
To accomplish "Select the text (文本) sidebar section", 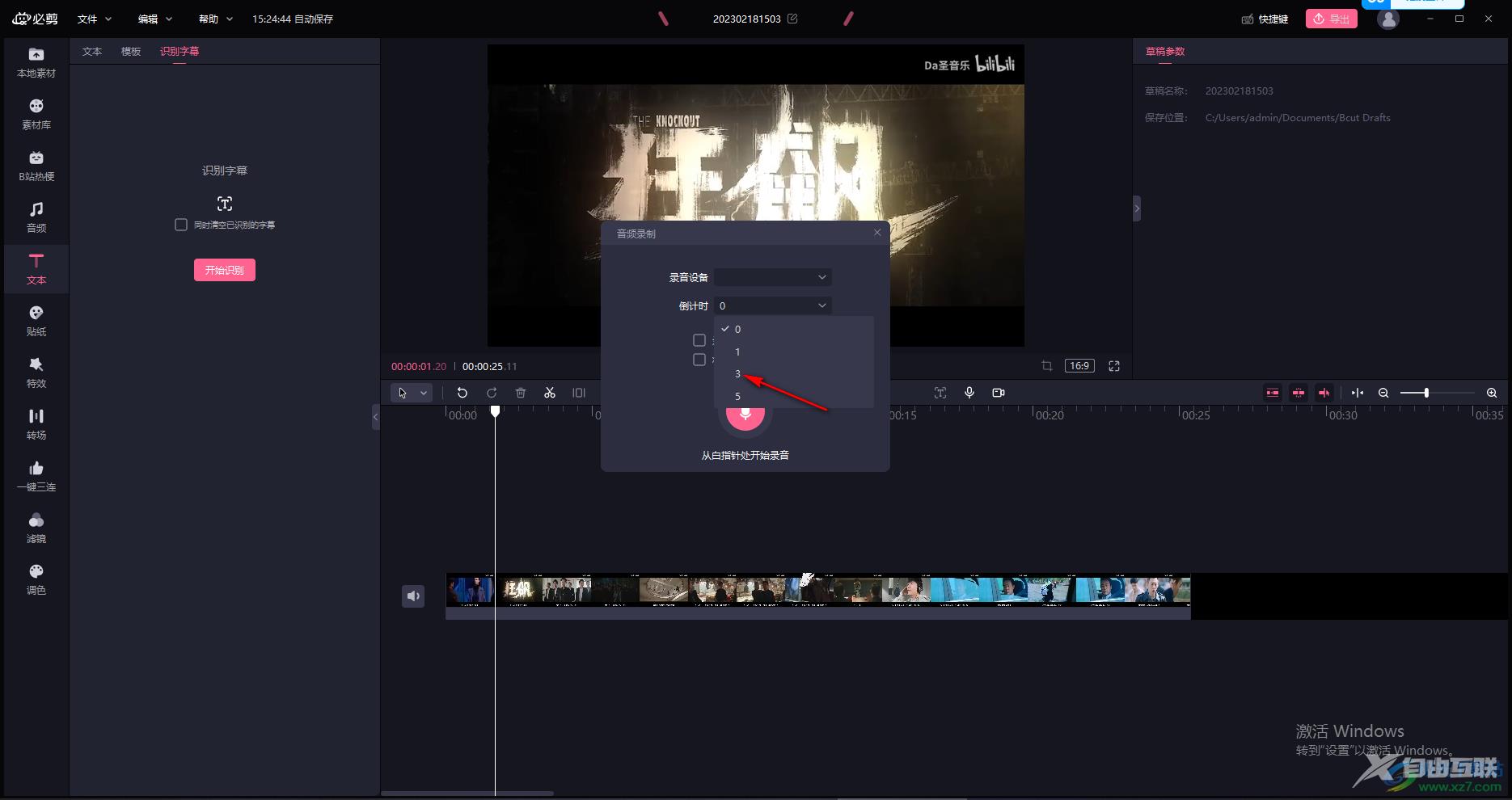I will pos(36,270).
